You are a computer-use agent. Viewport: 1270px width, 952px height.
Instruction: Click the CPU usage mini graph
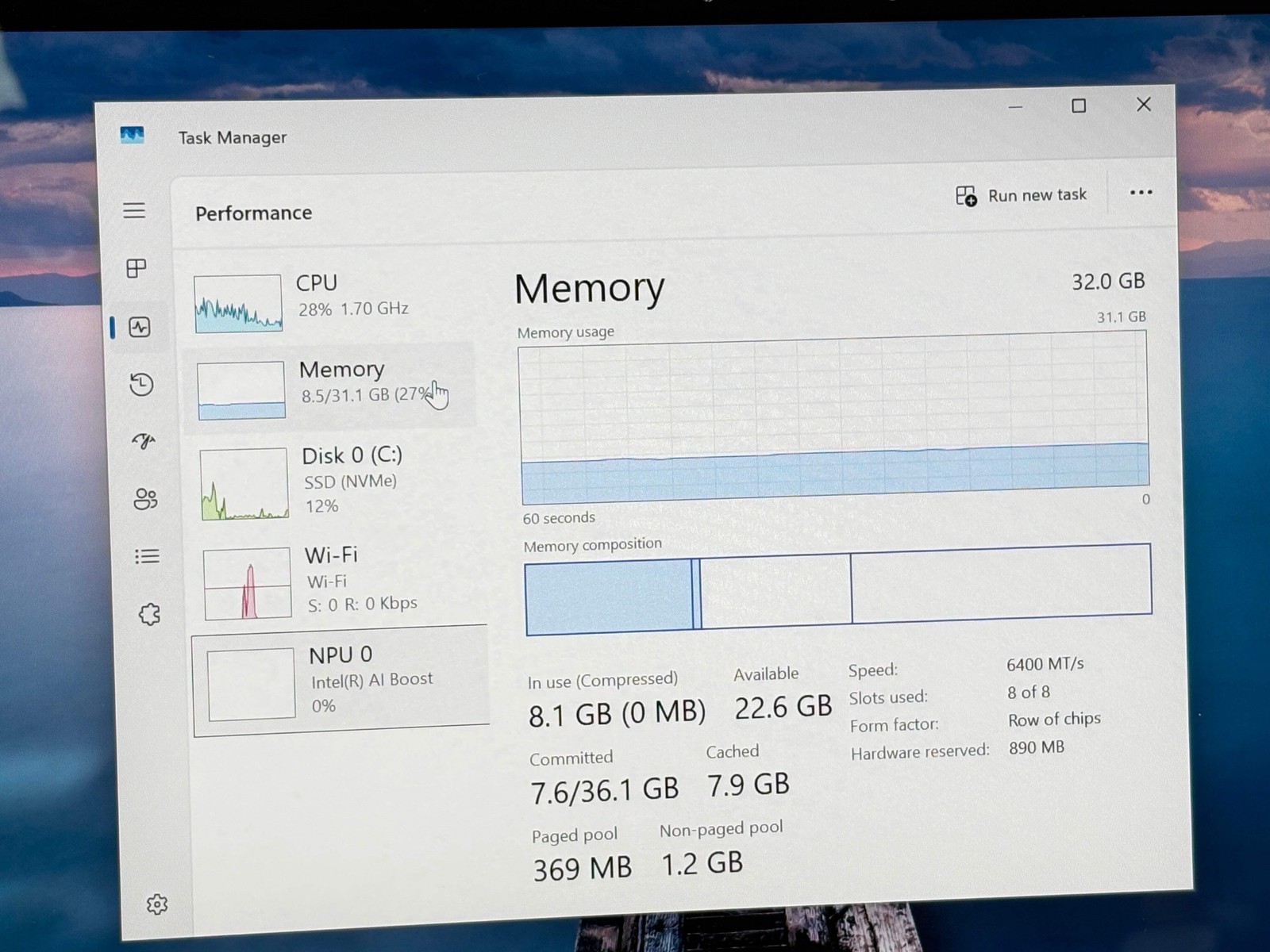pyautogui.click(x=238, y=303)
